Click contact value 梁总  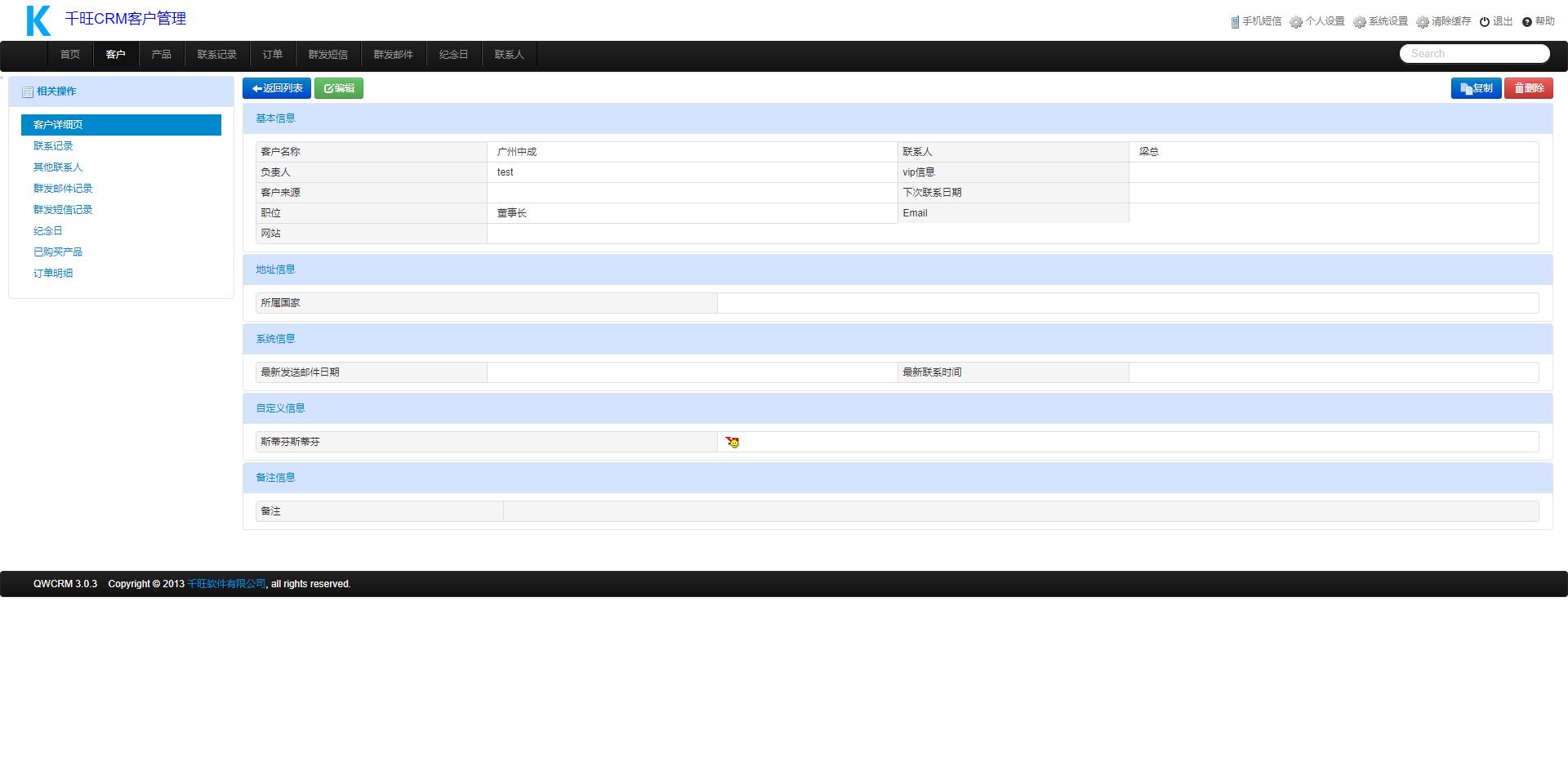[1149, 152]
